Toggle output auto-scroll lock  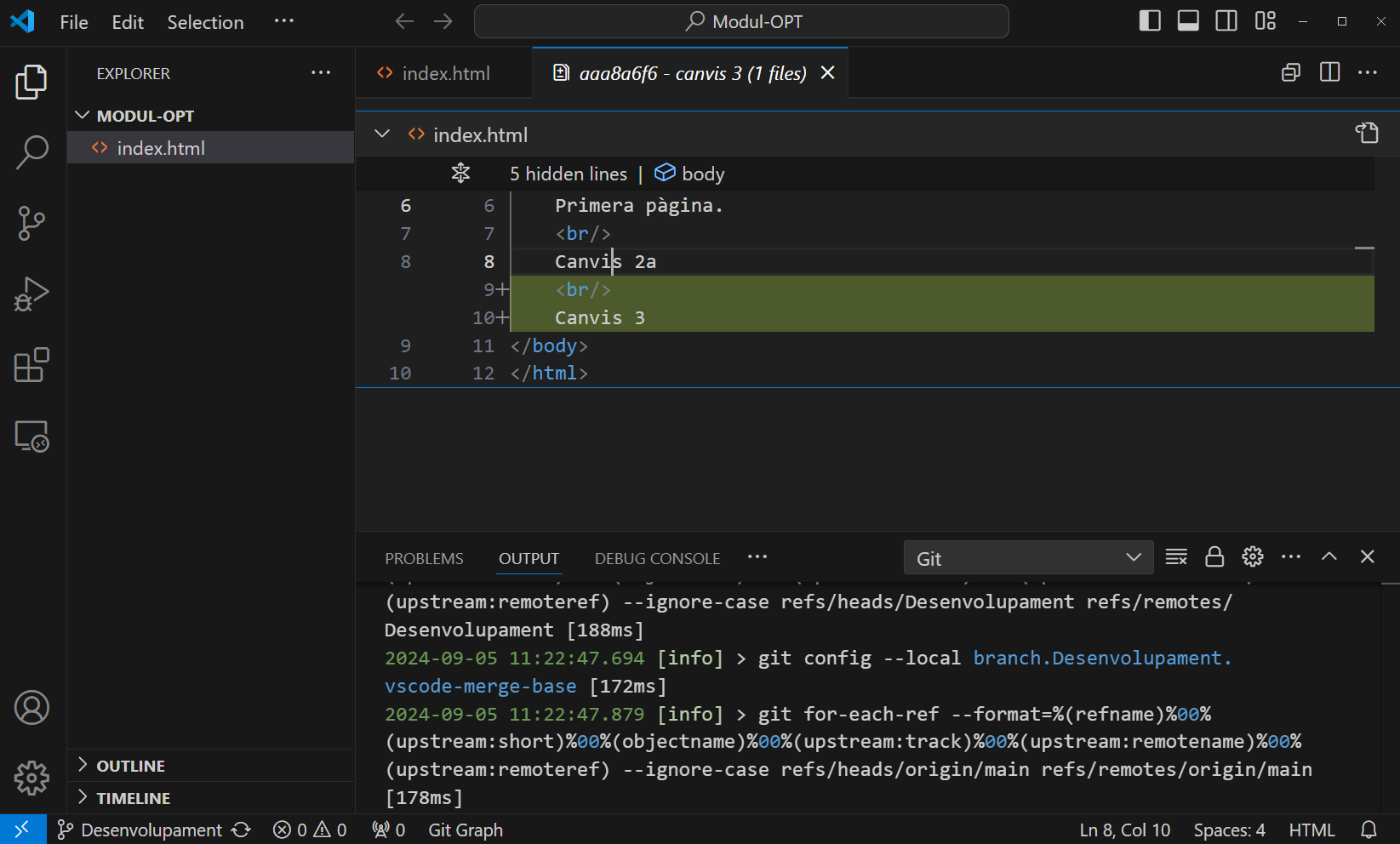(1214, 557)
